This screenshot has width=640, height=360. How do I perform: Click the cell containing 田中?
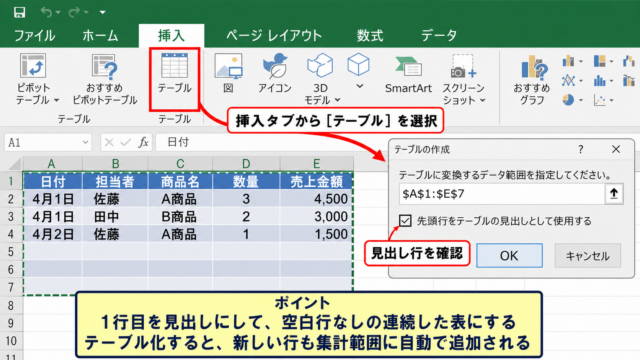coord(115,217)
